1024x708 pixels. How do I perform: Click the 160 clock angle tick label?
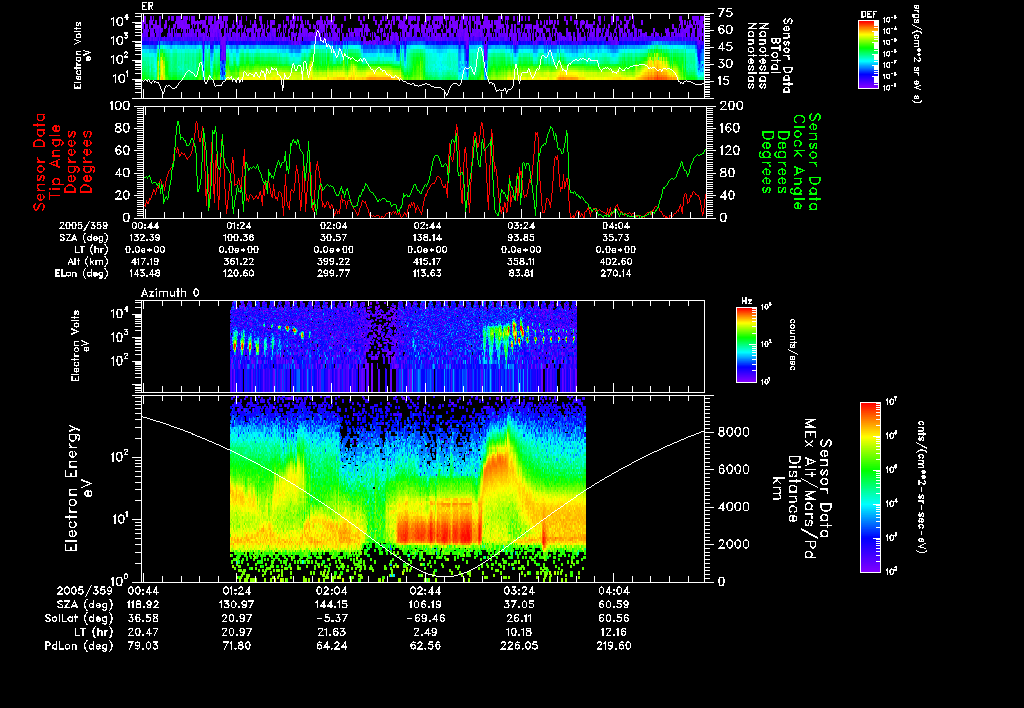pos(729,128)
